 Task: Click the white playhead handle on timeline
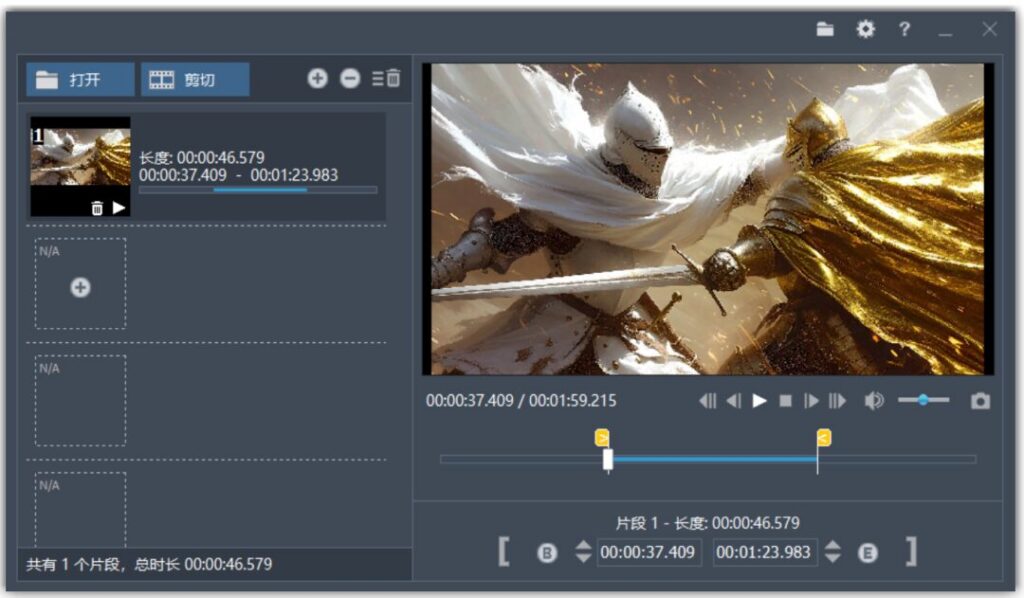pyautogui.click(x=608, y=460)
